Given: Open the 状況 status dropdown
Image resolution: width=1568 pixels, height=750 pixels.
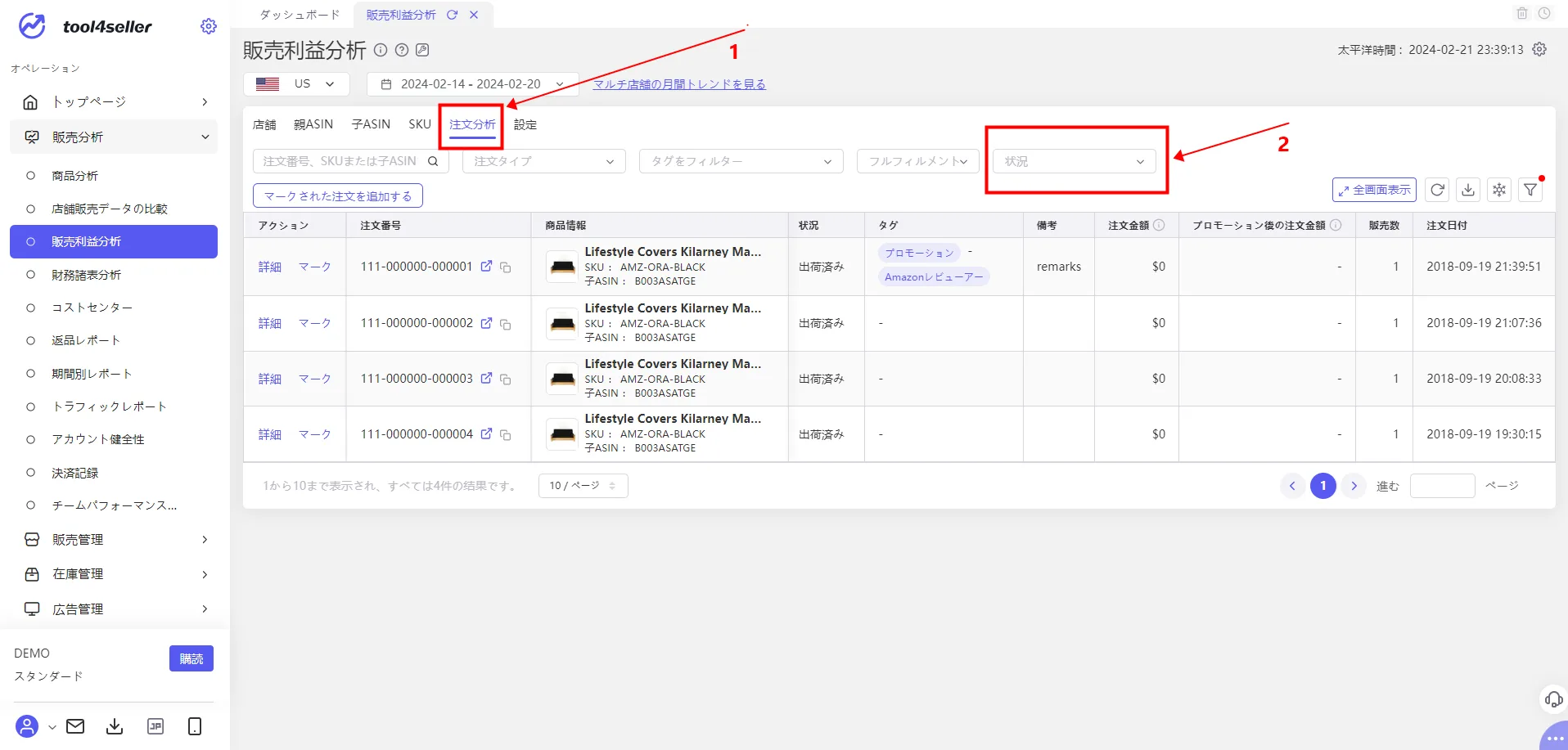Looking at the screenshot, I should (1075, 161).
